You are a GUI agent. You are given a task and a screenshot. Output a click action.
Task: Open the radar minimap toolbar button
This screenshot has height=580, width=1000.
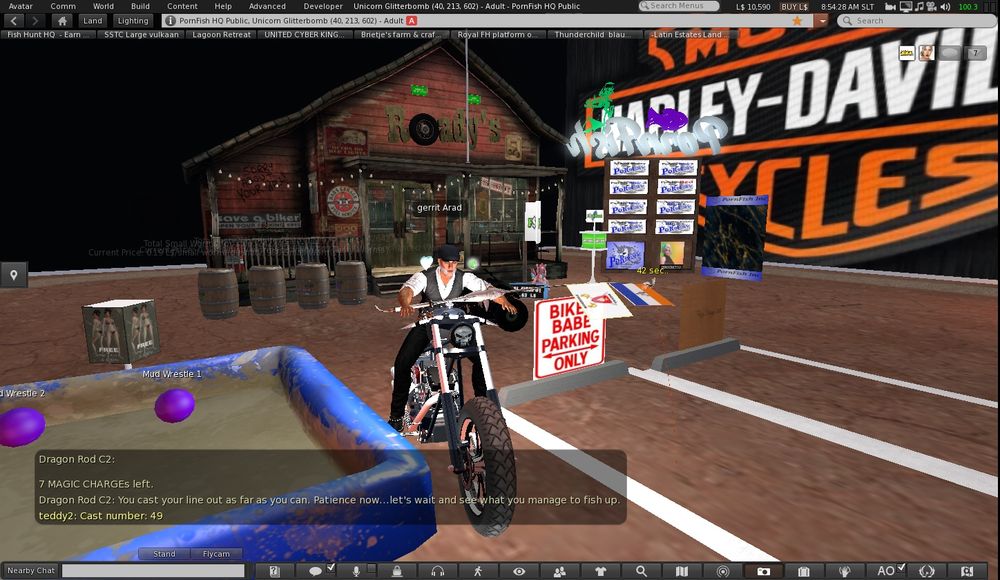(723, 571)
